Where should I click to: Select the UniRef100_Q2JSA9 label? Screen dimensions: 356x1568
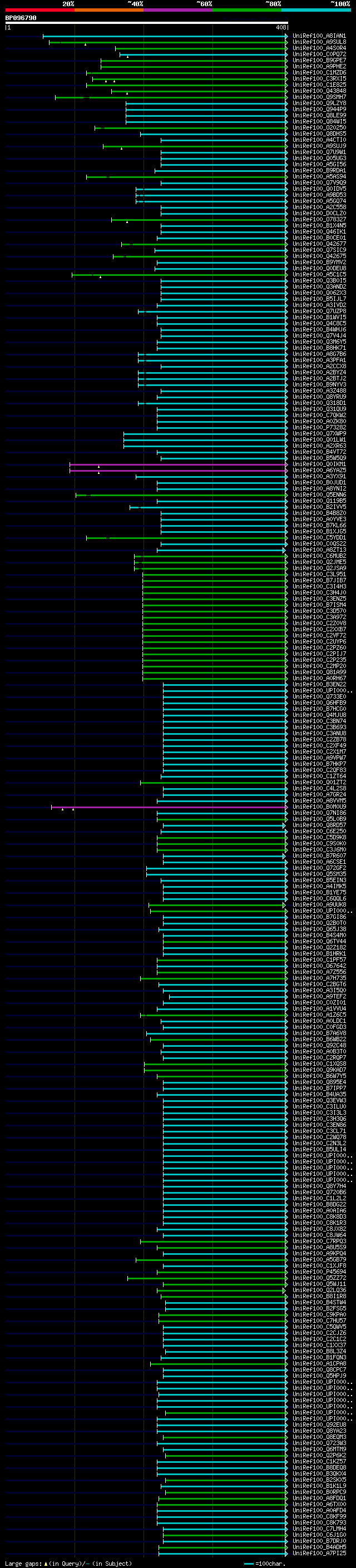pyautogui.click(x=319, y=568)
